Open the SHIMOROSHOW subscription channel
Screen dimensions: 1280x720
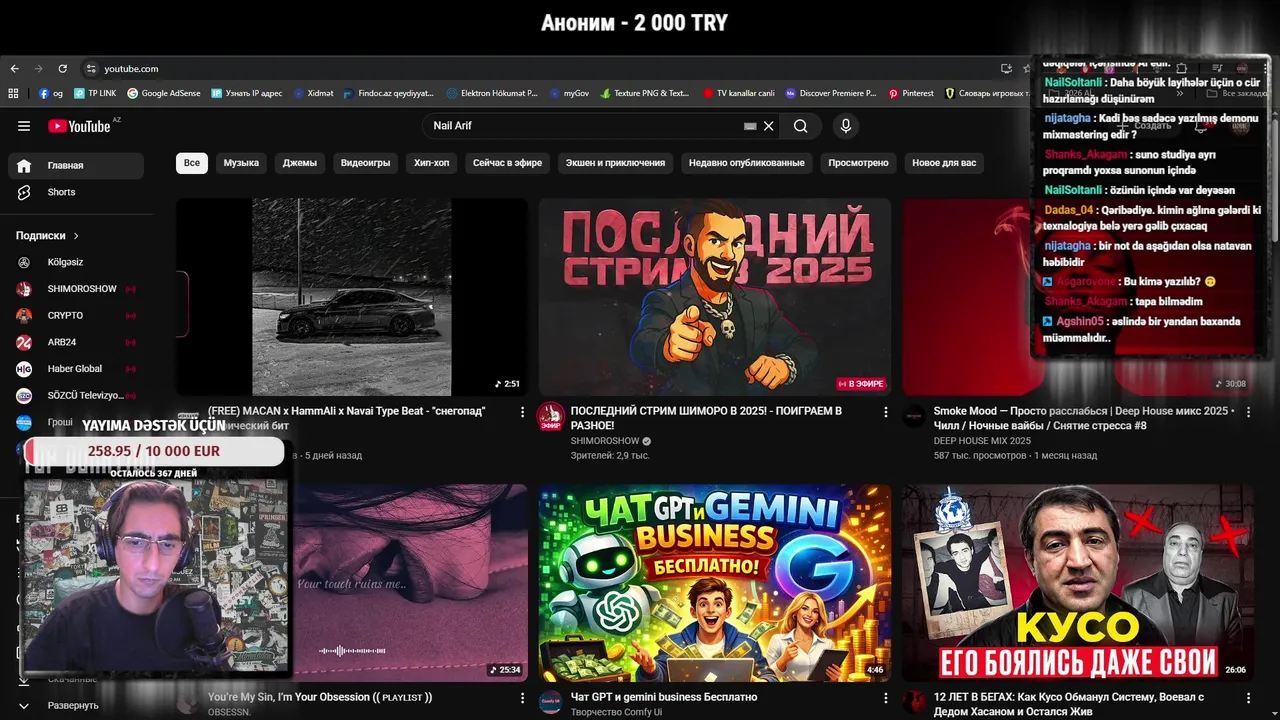[x=76, y=289]
